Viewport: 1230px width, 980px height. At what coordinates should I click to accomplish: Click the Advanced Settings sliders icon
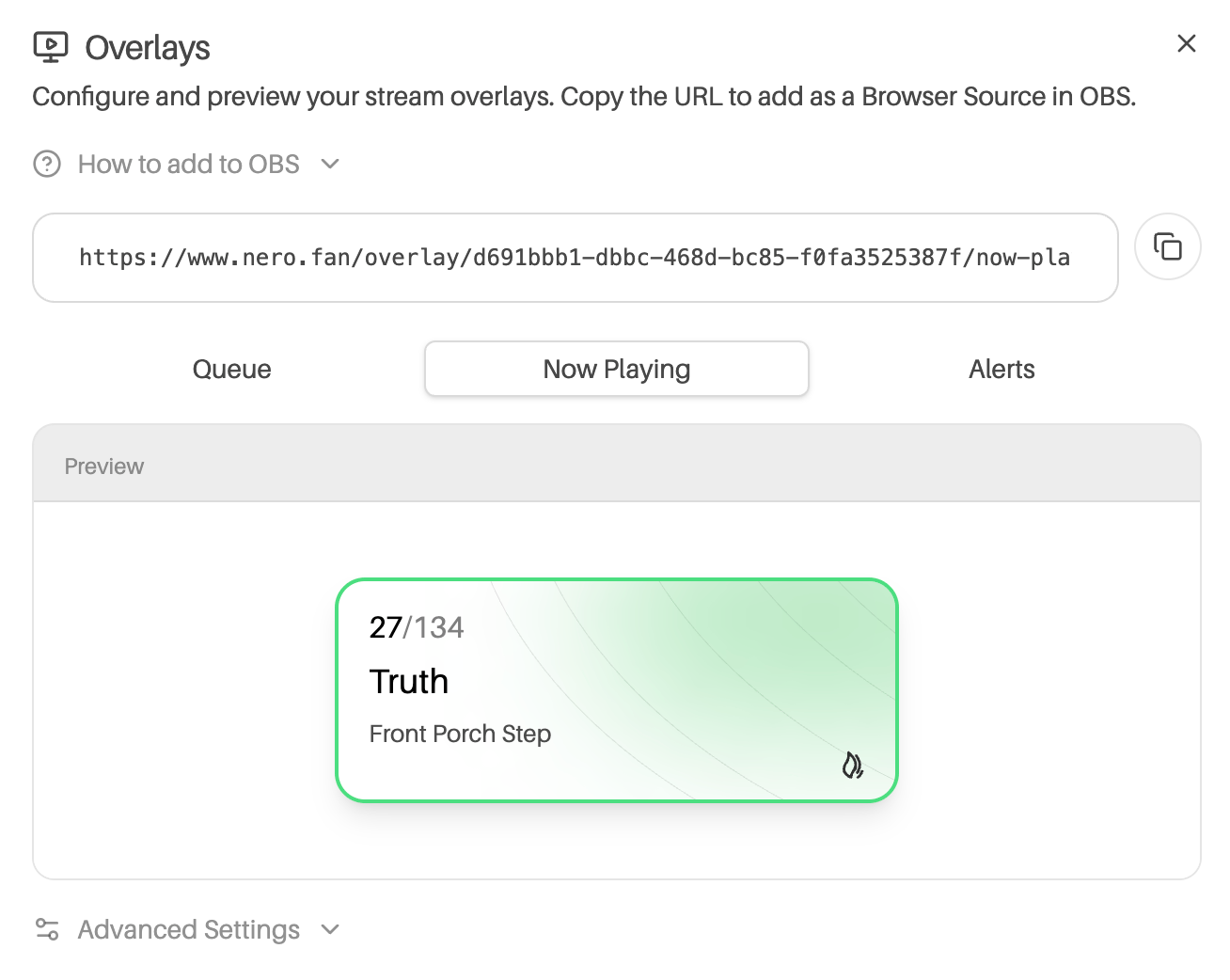47,929
